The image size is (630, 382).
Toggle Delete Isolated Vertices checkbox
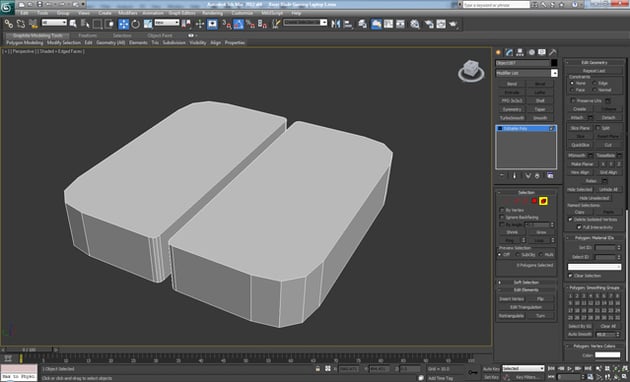click(x=570, y=220)
